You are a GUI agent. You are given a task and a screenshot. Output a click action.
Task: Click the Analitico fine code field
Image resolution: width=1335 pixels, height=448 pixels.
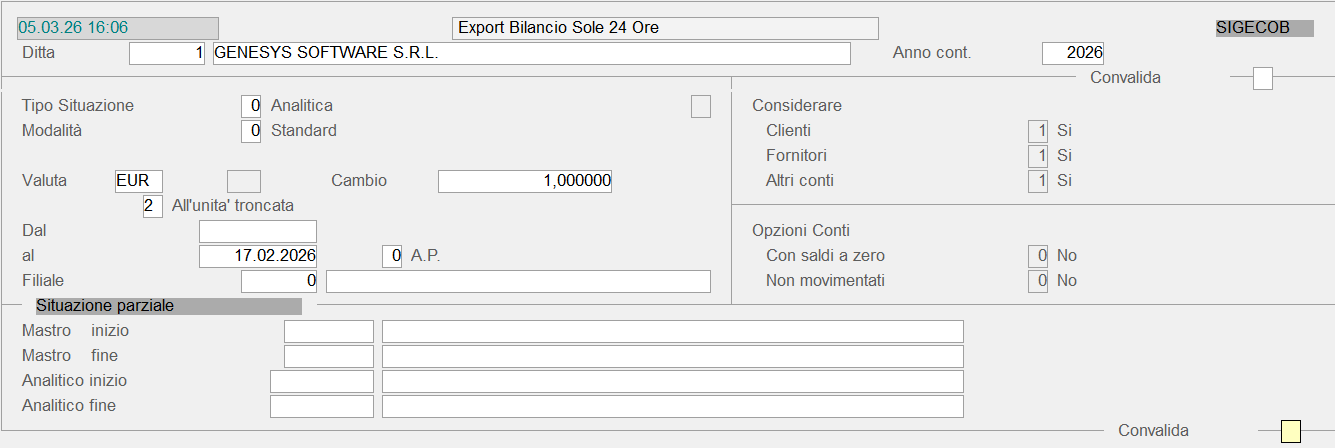[x=321, y=406]
